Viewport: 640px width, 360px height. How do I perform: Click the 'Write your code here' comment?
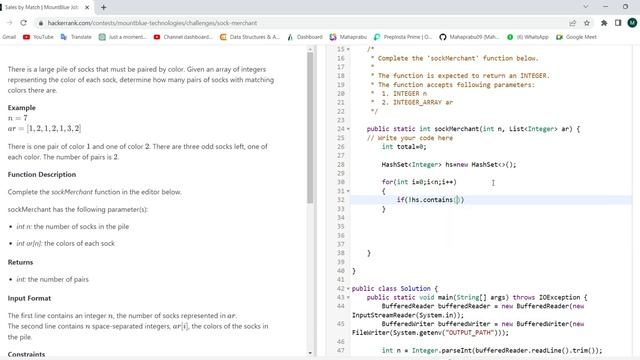point(410,138)
